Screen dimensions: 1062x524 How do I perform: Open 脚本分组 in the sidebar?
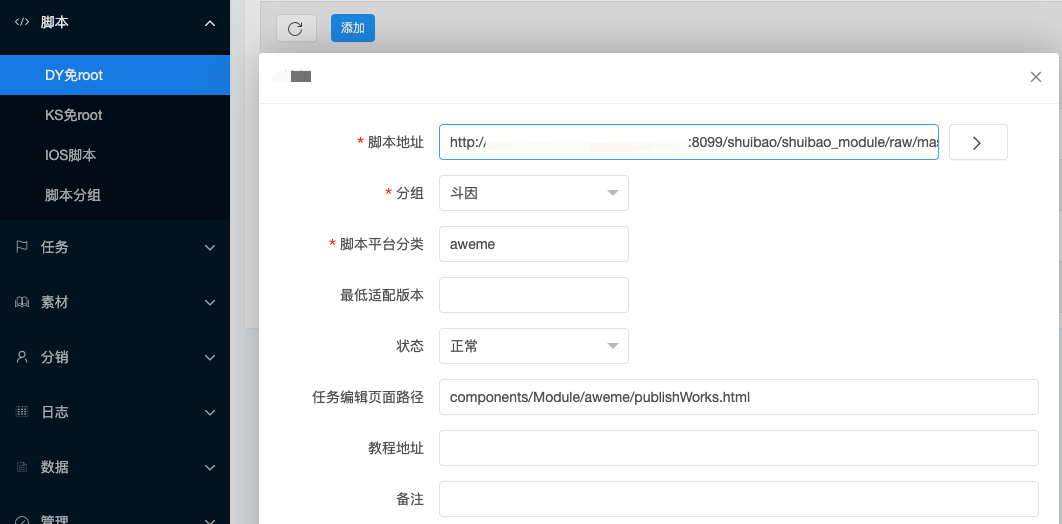[x=115, y=196]
